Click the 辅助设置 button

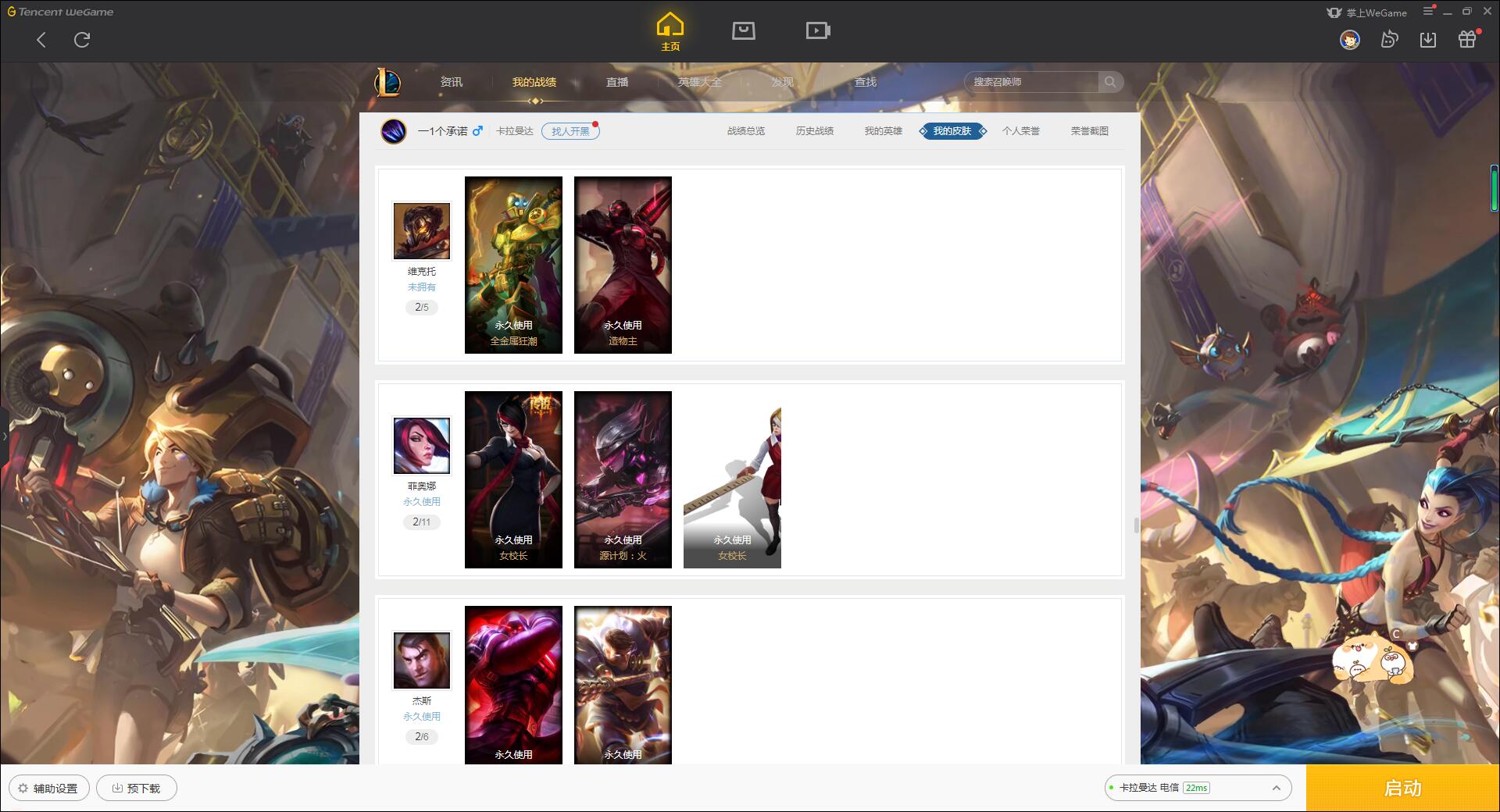point(49,788)
